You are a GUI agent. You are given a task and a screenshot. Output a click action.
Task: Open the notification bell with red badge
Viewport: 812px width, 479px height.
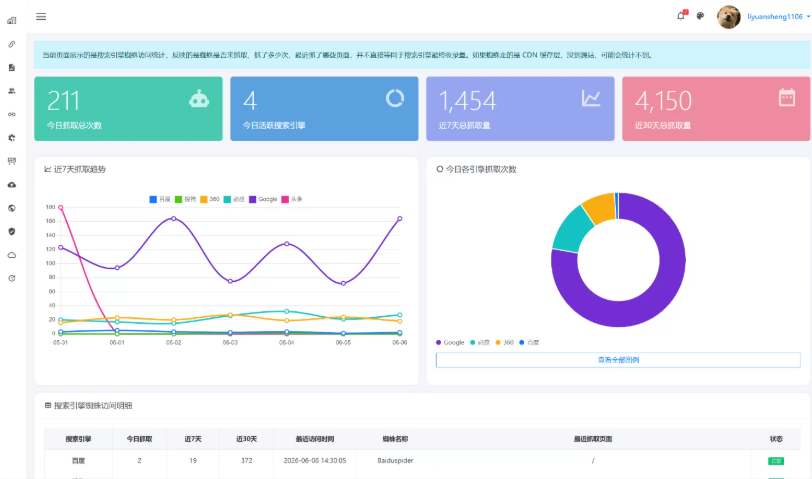[x=681, y=16]
